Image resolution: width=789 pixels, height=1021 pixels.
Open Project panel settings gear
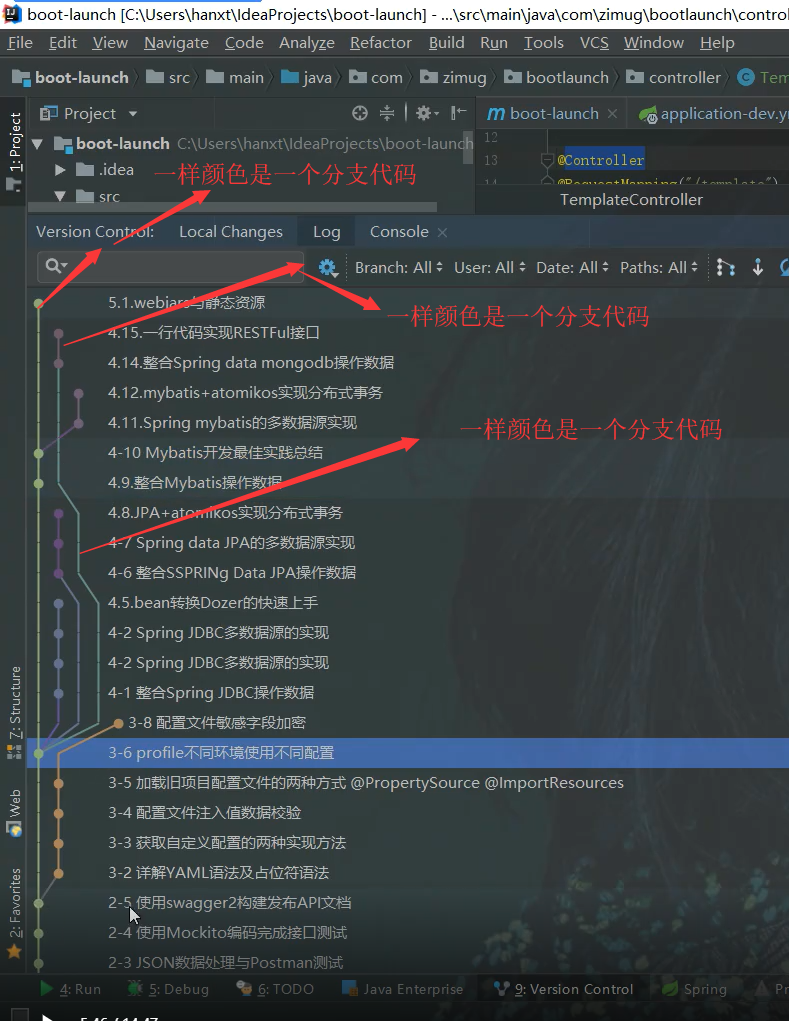[x=426, y=113]
